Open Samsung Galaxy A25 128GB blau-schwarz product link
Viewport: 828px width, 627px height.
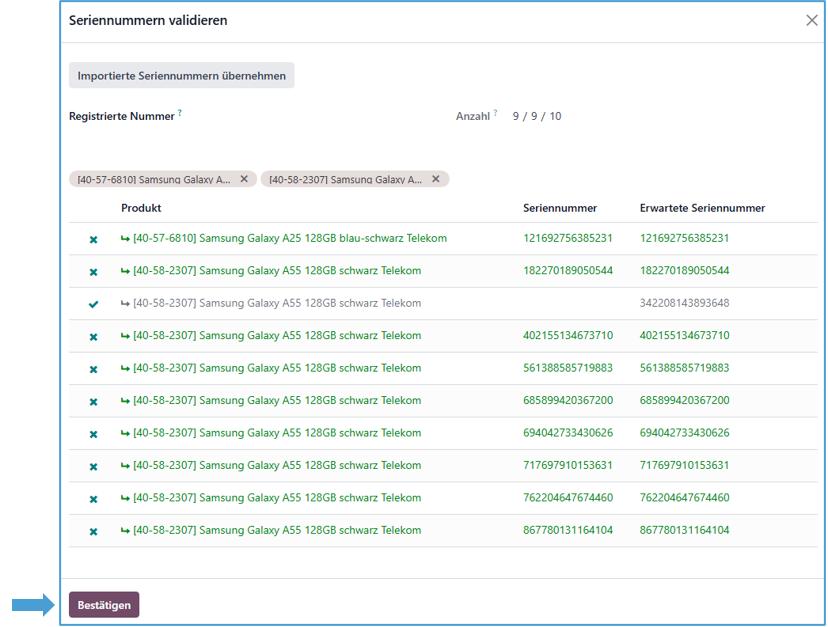289,238
